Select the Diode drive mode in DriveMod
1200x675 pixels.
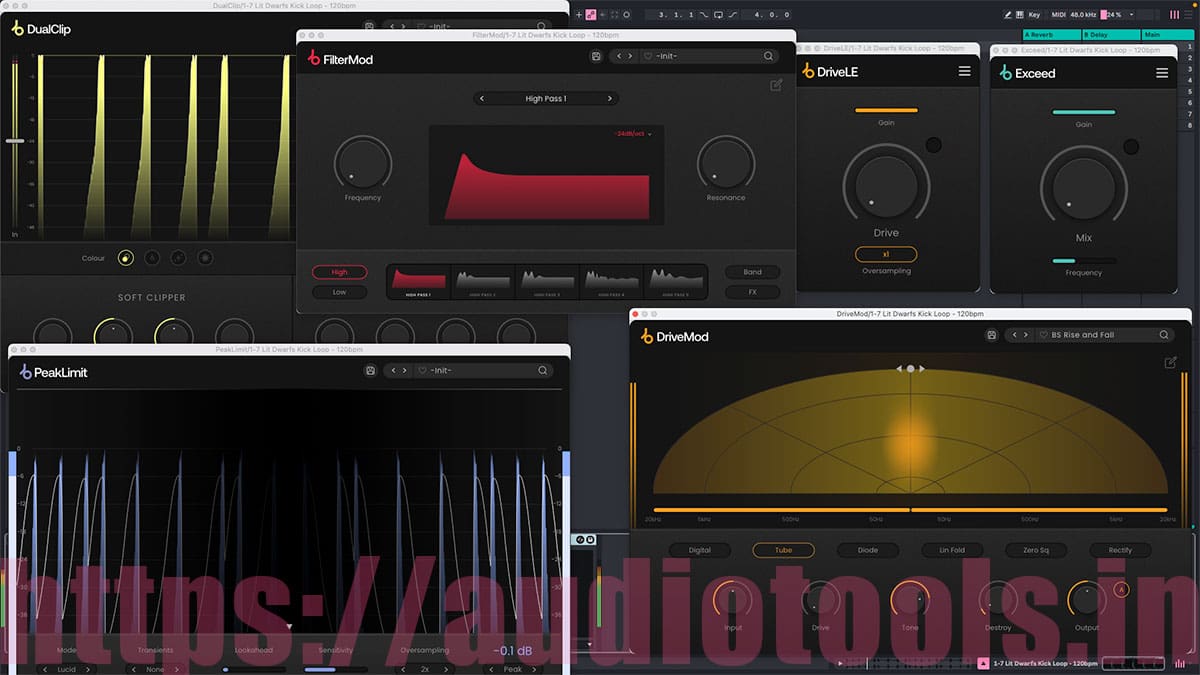pos(869,550)
